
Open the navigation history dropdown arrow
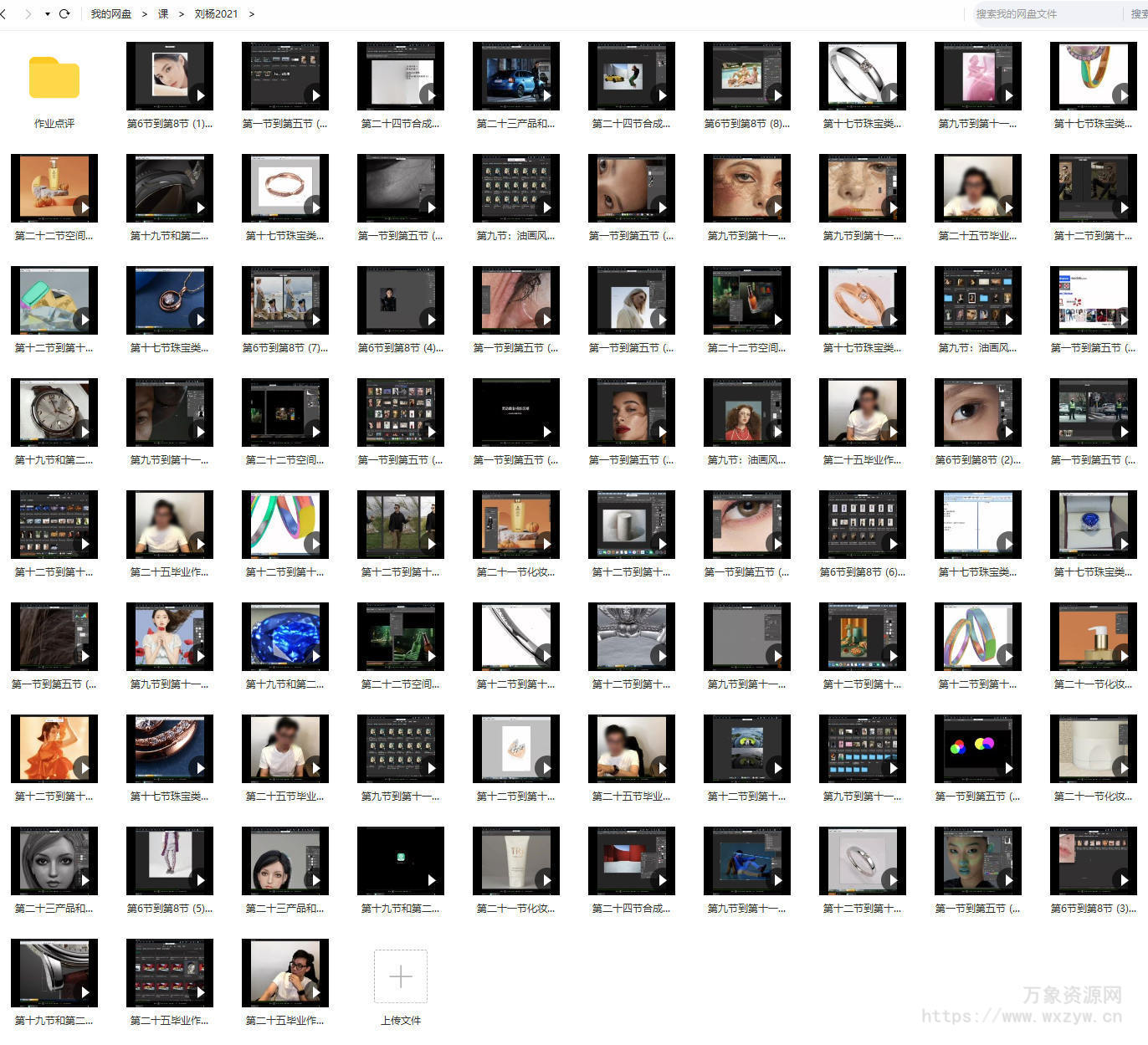click(47, 14)
